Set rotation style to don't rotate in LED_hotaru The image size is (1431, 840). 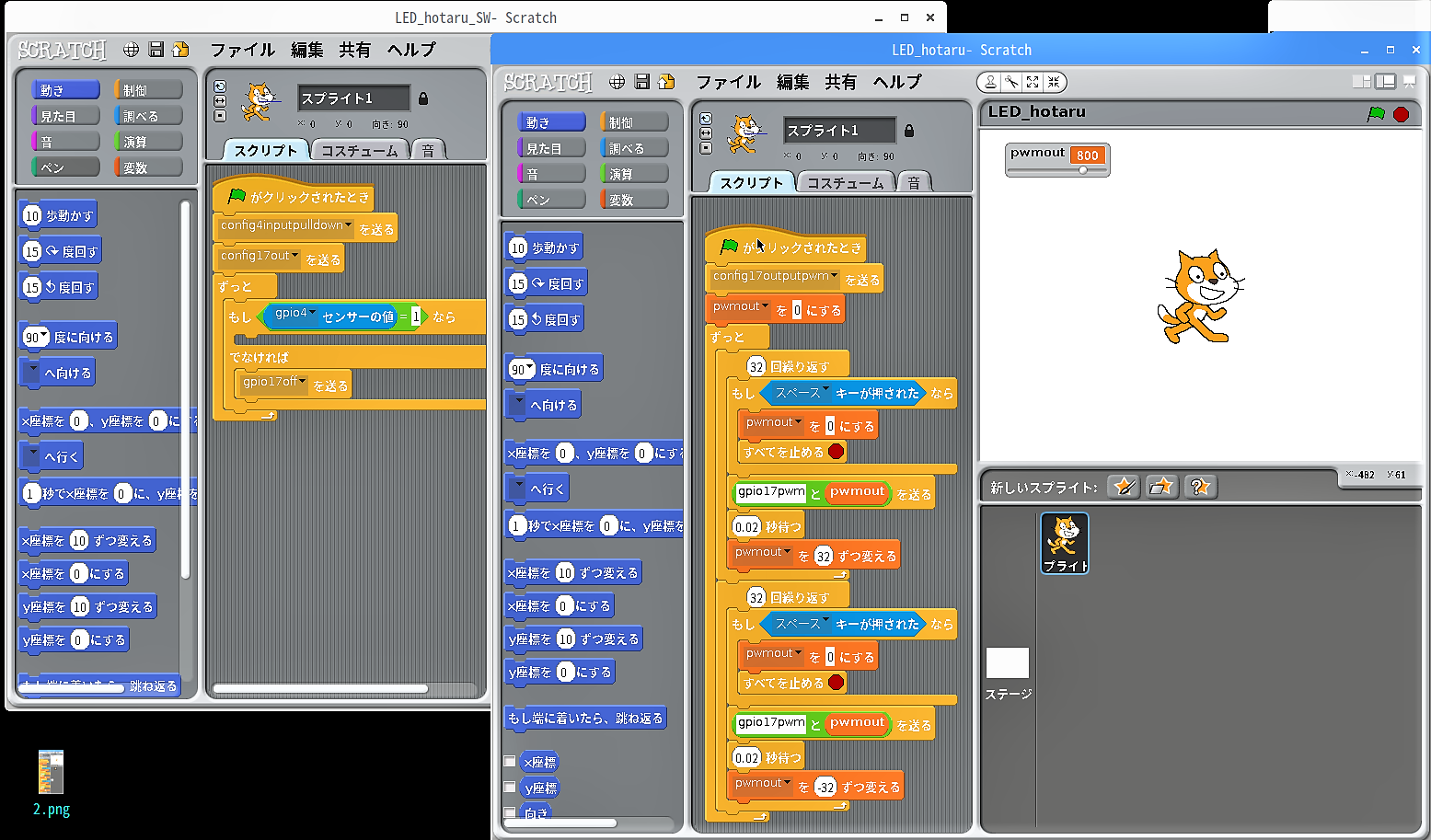[706, 148]
